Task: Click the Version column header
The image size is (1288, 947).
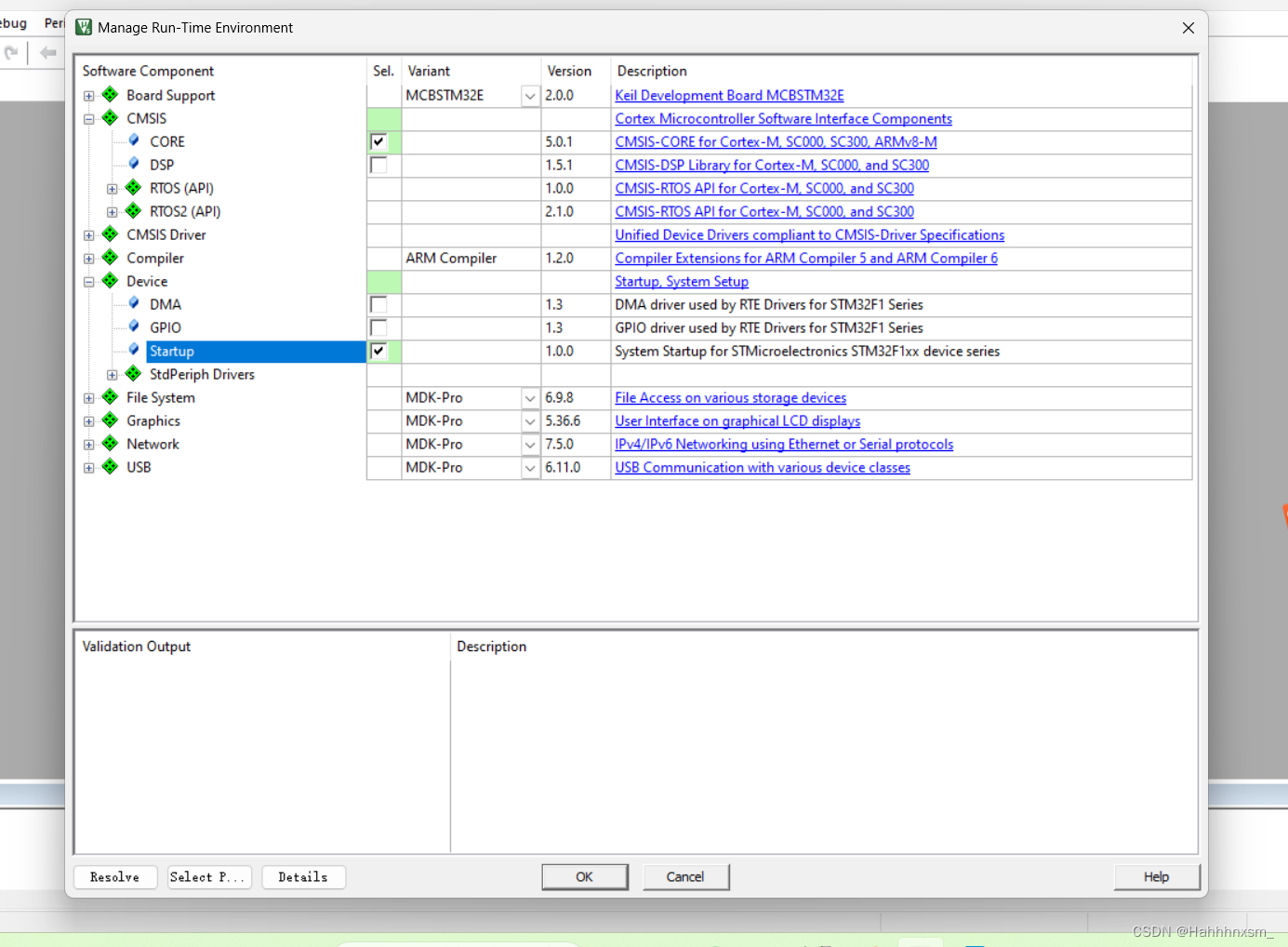Action: point(569,71)
